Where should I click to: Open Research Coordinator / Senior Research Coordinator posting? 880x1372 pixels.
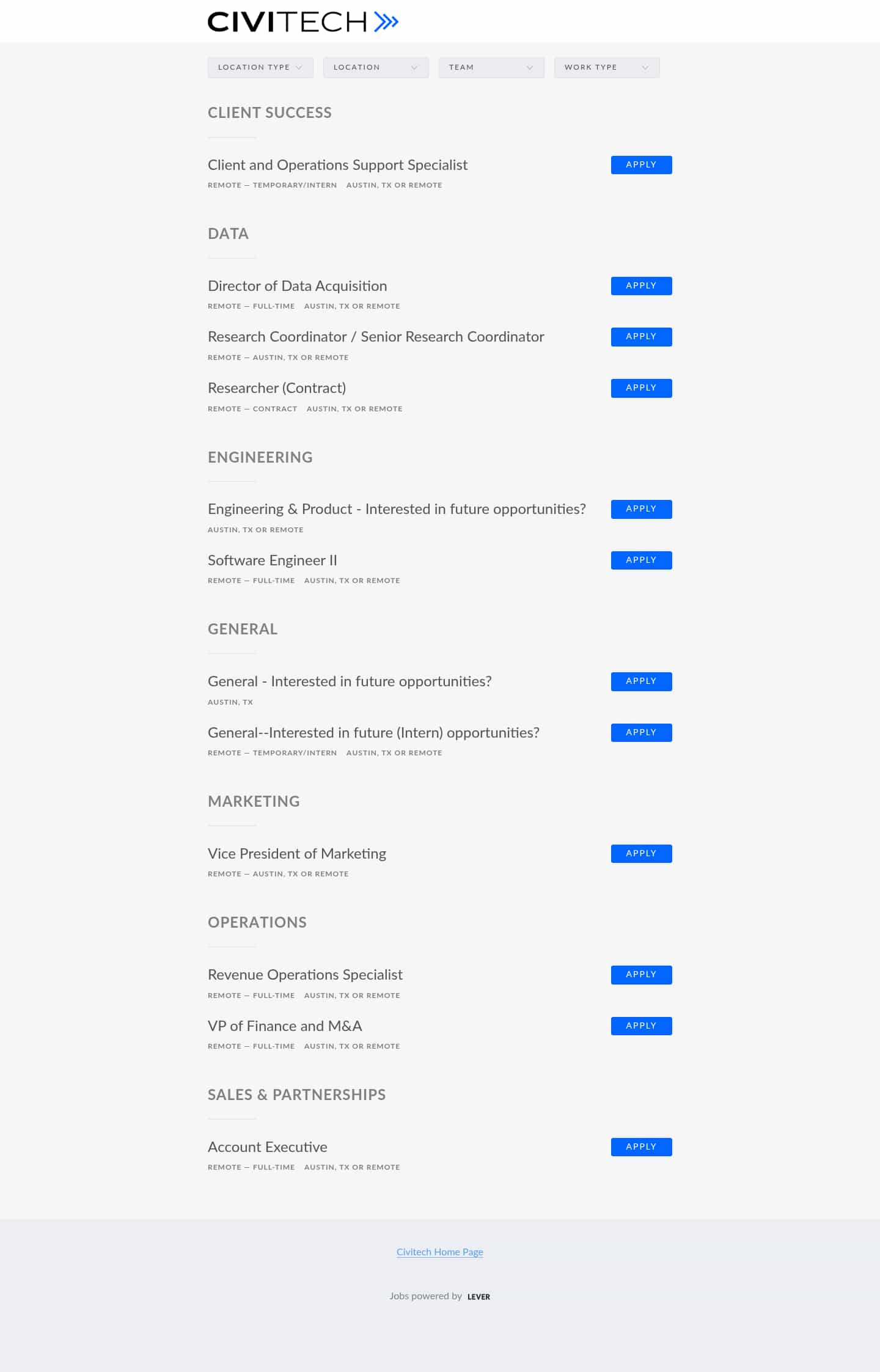click(376, 337)
